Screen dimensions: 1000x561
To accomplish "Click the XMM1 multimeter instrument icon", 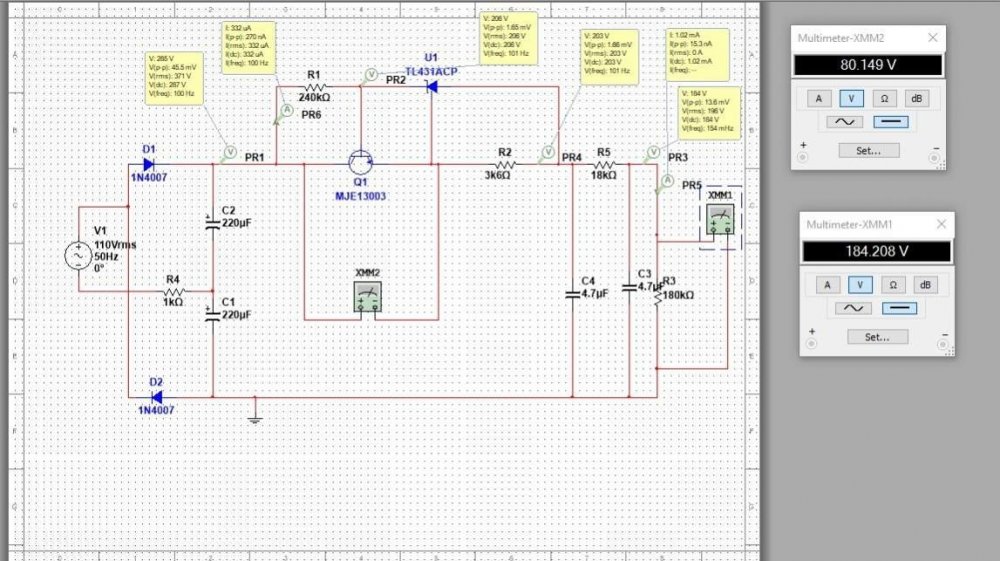I will pos(719,220).
